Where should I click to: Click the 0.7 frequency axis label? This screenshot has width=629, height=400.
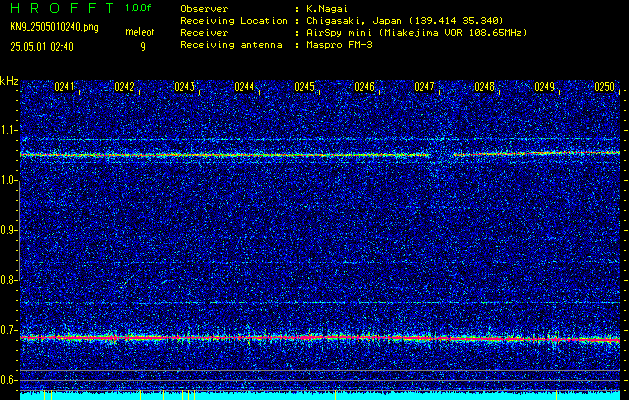(8, 330)
